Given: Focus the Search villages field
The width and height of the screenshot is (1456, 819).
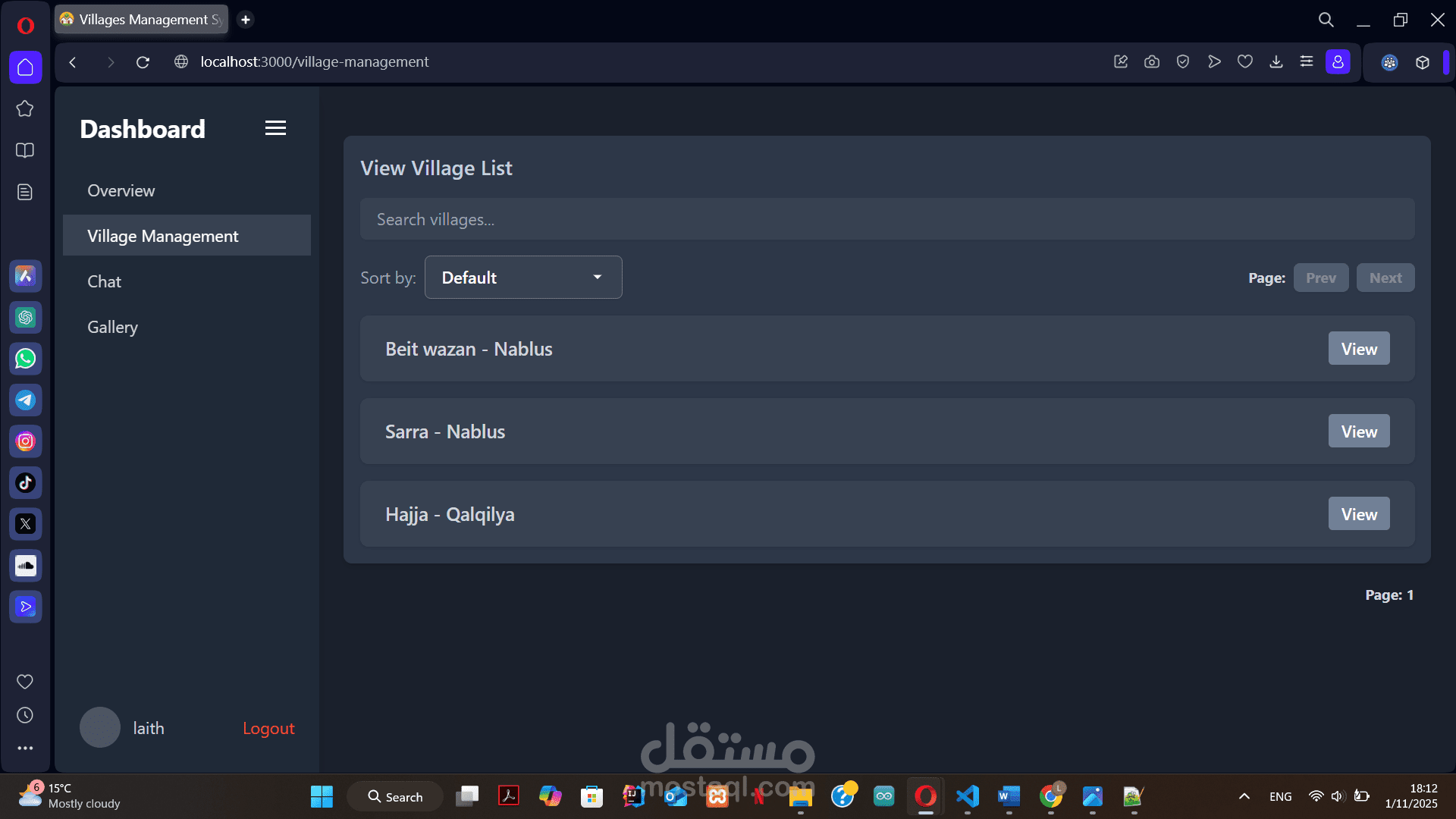Looking at the screenshot, I should 886,220.
